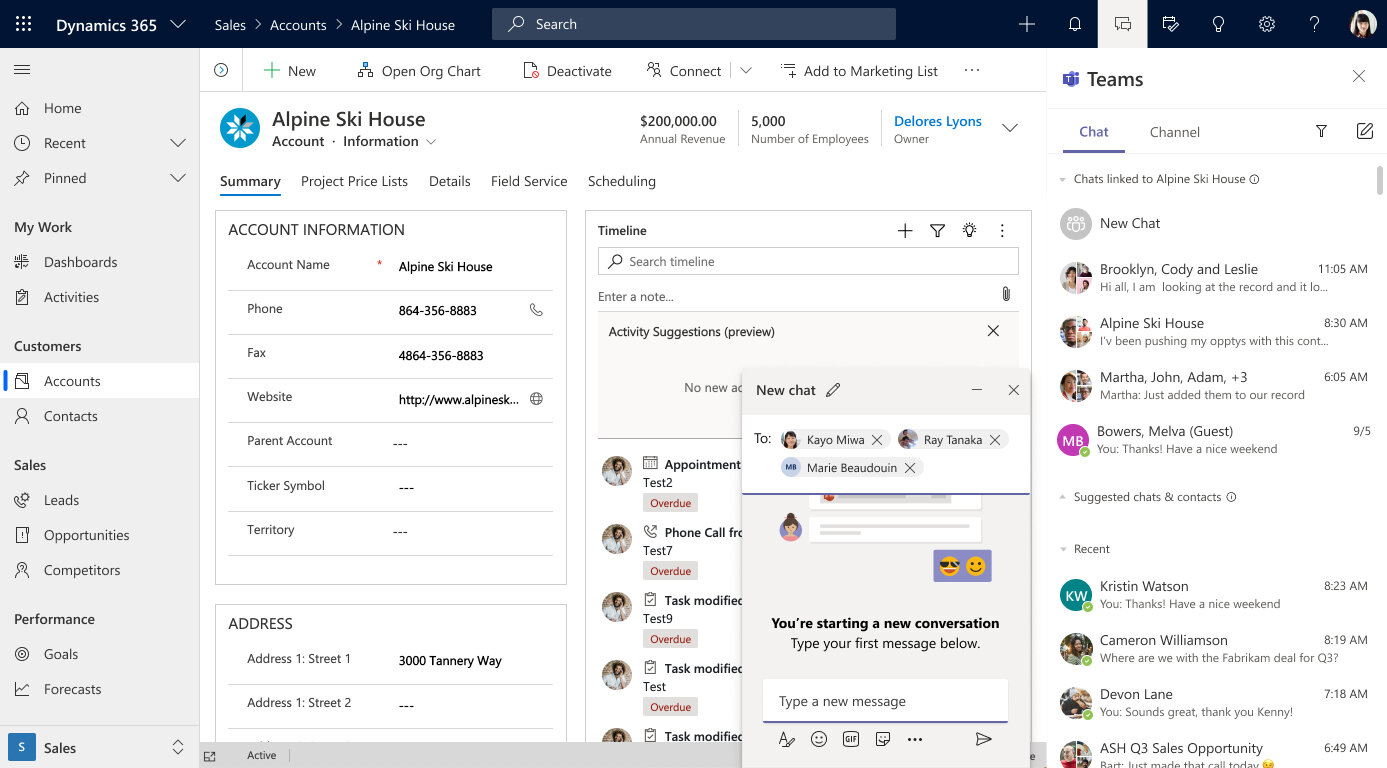Viewport: 1387px width, 768px height.
Task: Select the Chat tab in Teams
Action: point(1094,132)
